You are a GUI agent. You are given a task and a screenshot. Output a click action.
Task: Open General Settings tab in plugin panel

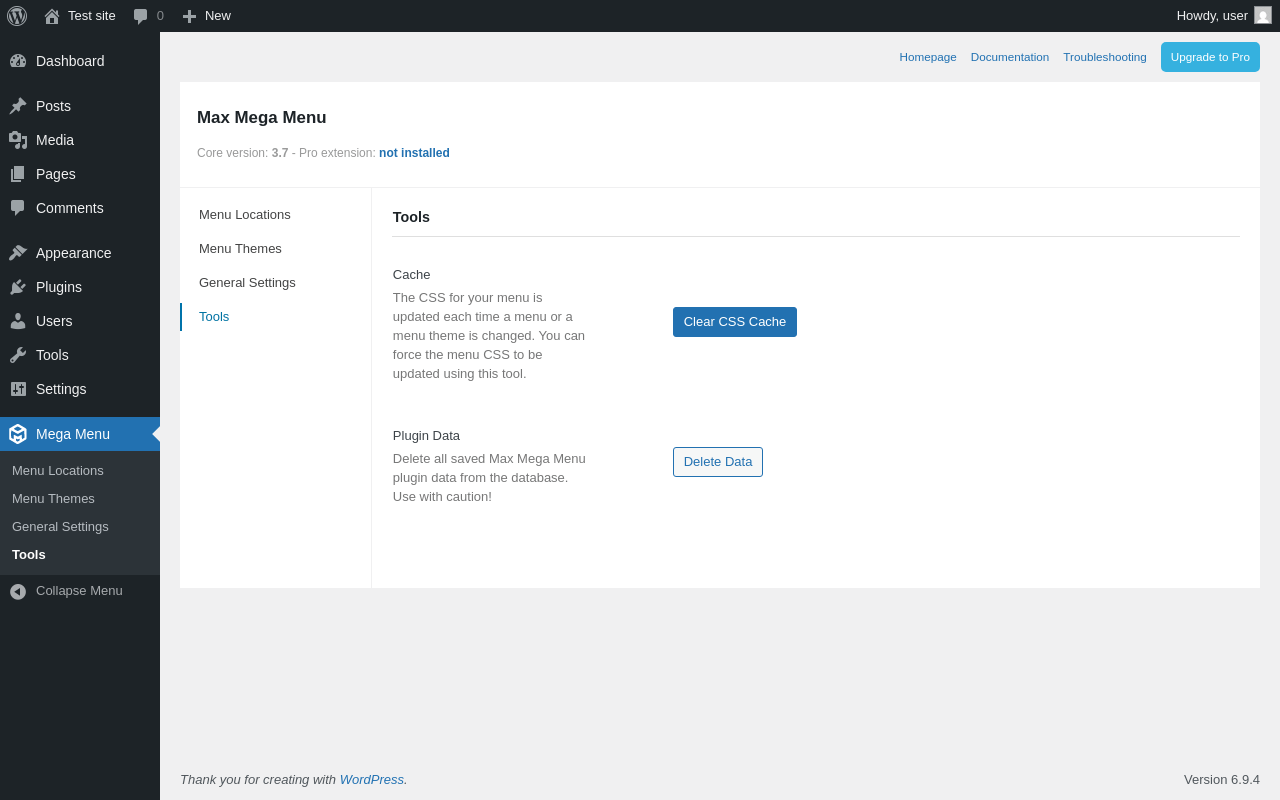[x=247, y=283]
